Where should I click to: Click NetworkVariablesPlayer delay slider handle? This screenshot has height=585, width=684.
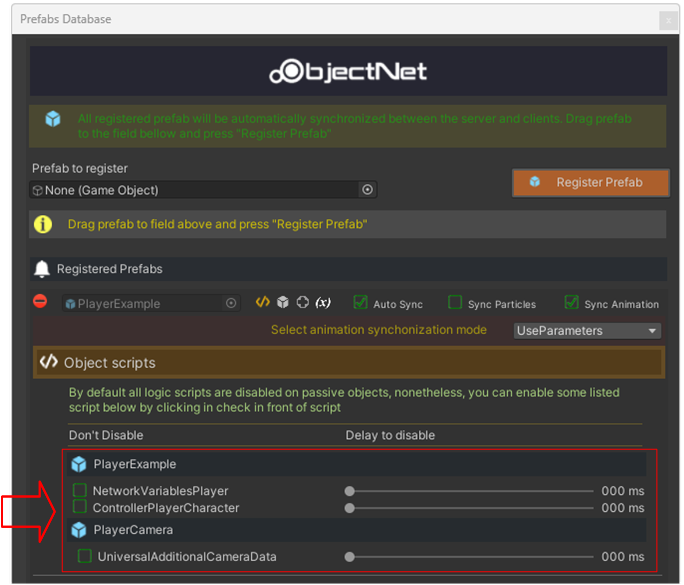(350, 491)
